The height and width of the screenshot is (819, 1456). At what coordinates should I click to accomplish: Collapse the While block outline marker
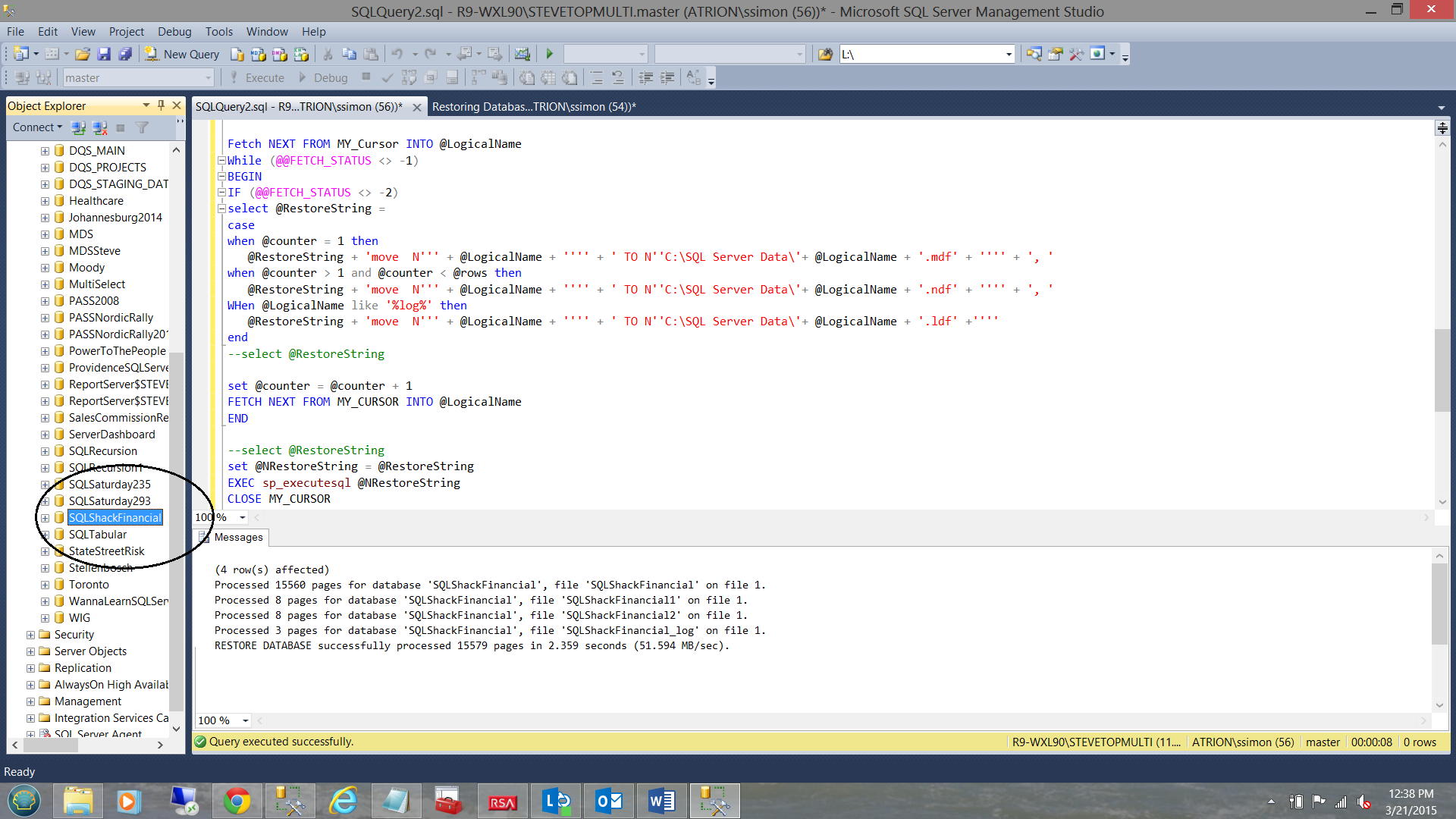pos(221,160)
